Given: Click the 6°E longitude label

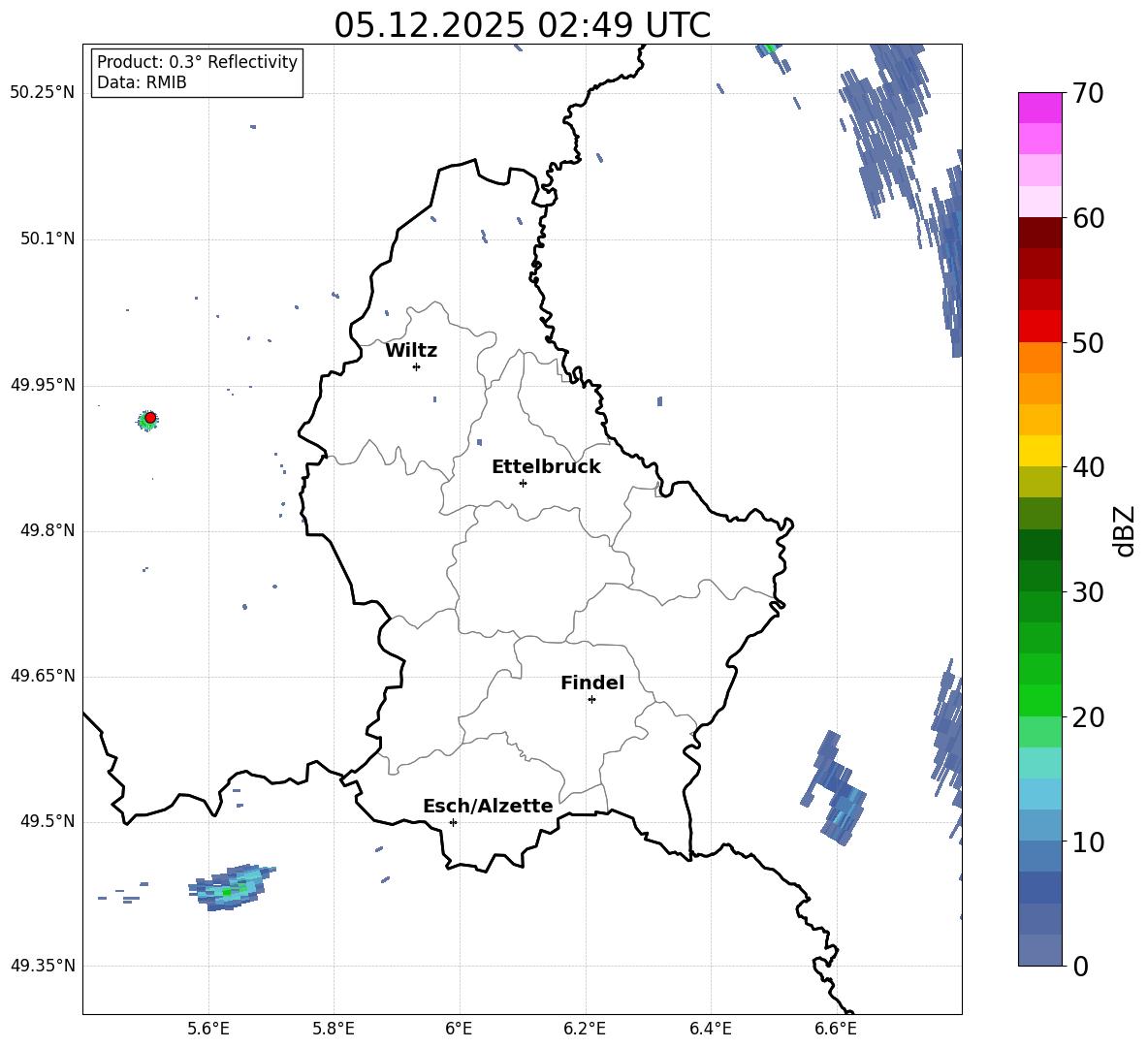Looking at the screenshot, I should click(x=459, y=1029).
